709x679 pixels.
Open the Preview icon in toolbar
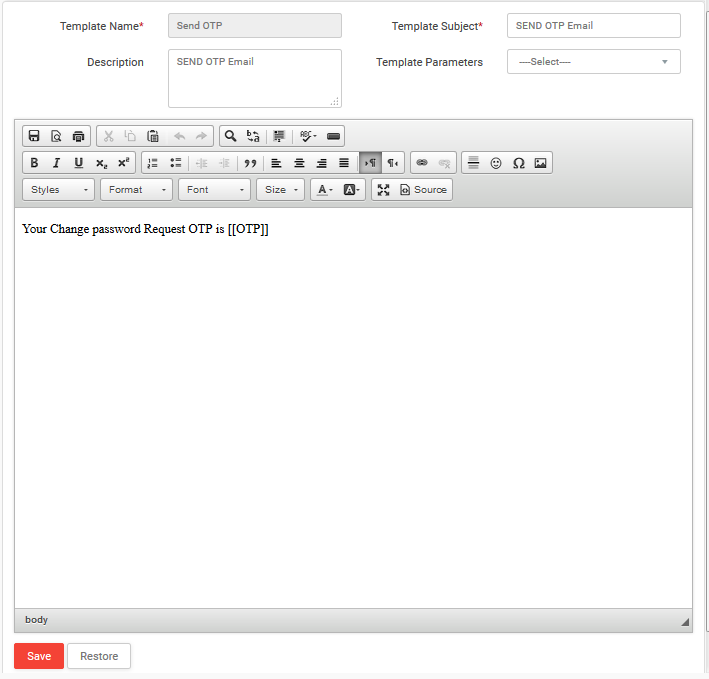click(x=56, y=136)
